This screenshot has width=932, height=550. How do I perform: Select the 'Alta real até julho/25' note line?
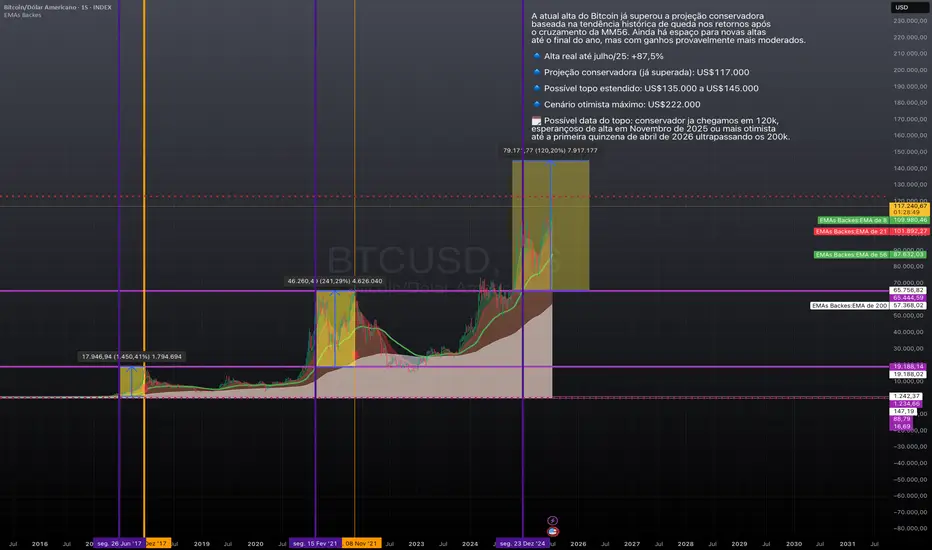tap(598, 56)
